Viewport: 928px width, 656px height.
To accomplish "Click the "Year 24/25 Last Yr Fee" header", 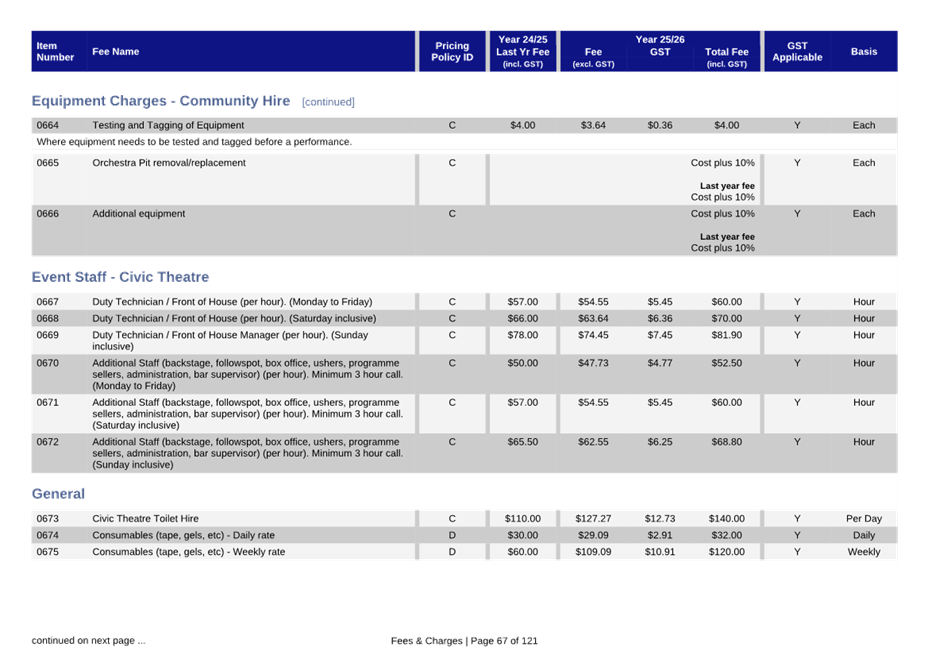I will (x=523, y=52).
